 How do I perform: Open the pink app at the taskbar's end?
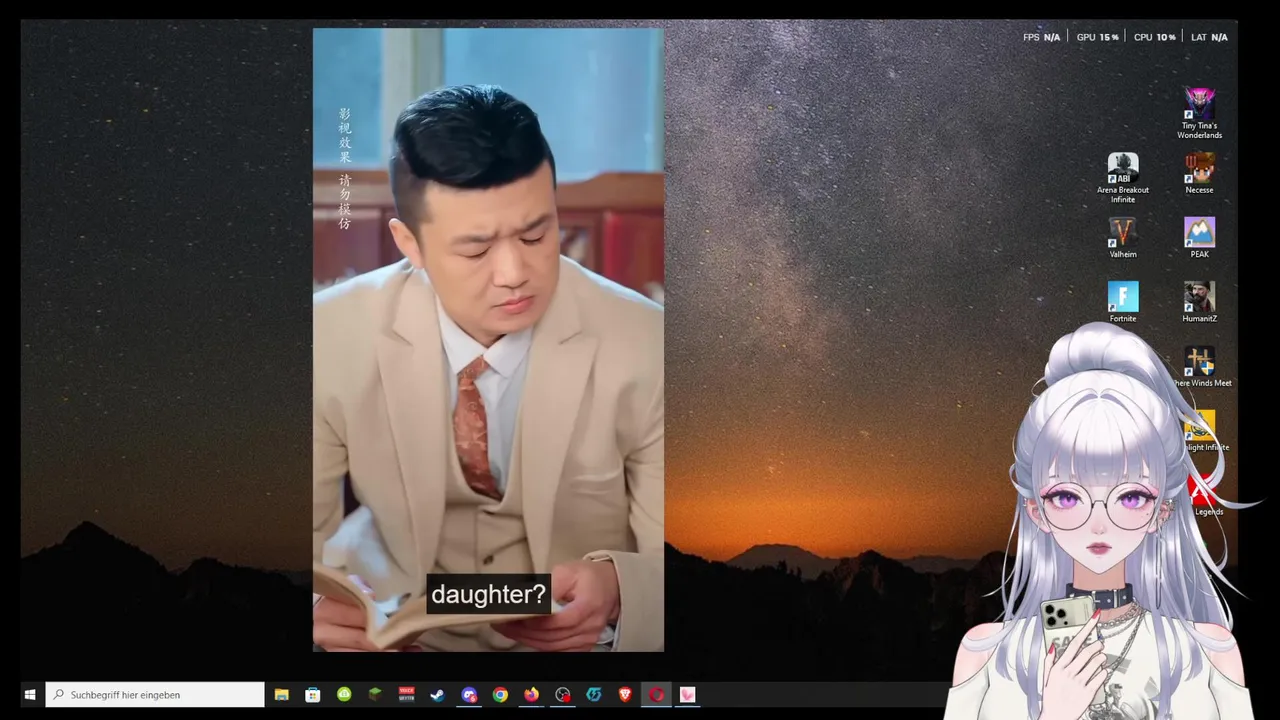687,694
